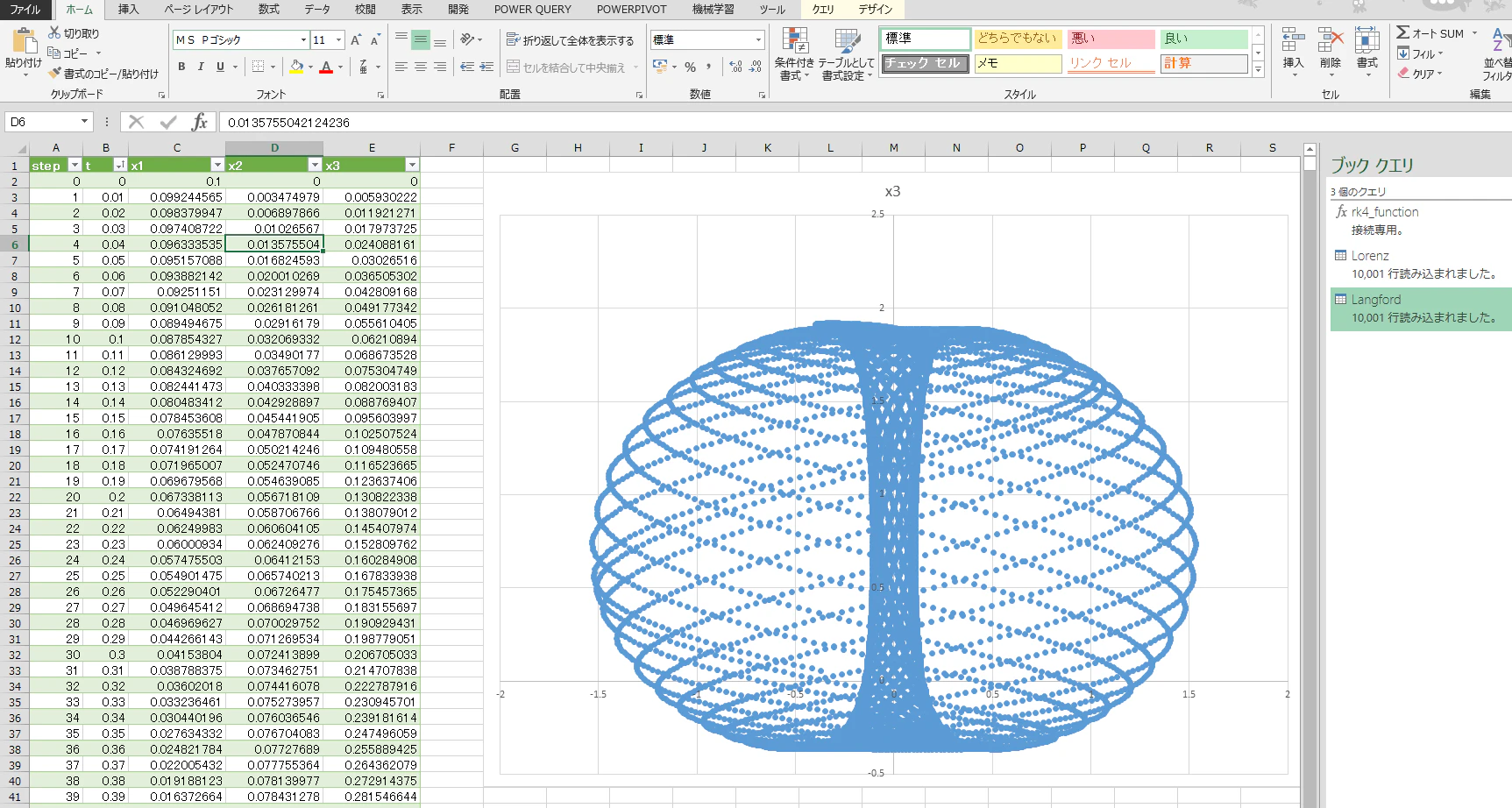Align text to the right
Screen dimensions: 1512x808
tap(440, 67)
